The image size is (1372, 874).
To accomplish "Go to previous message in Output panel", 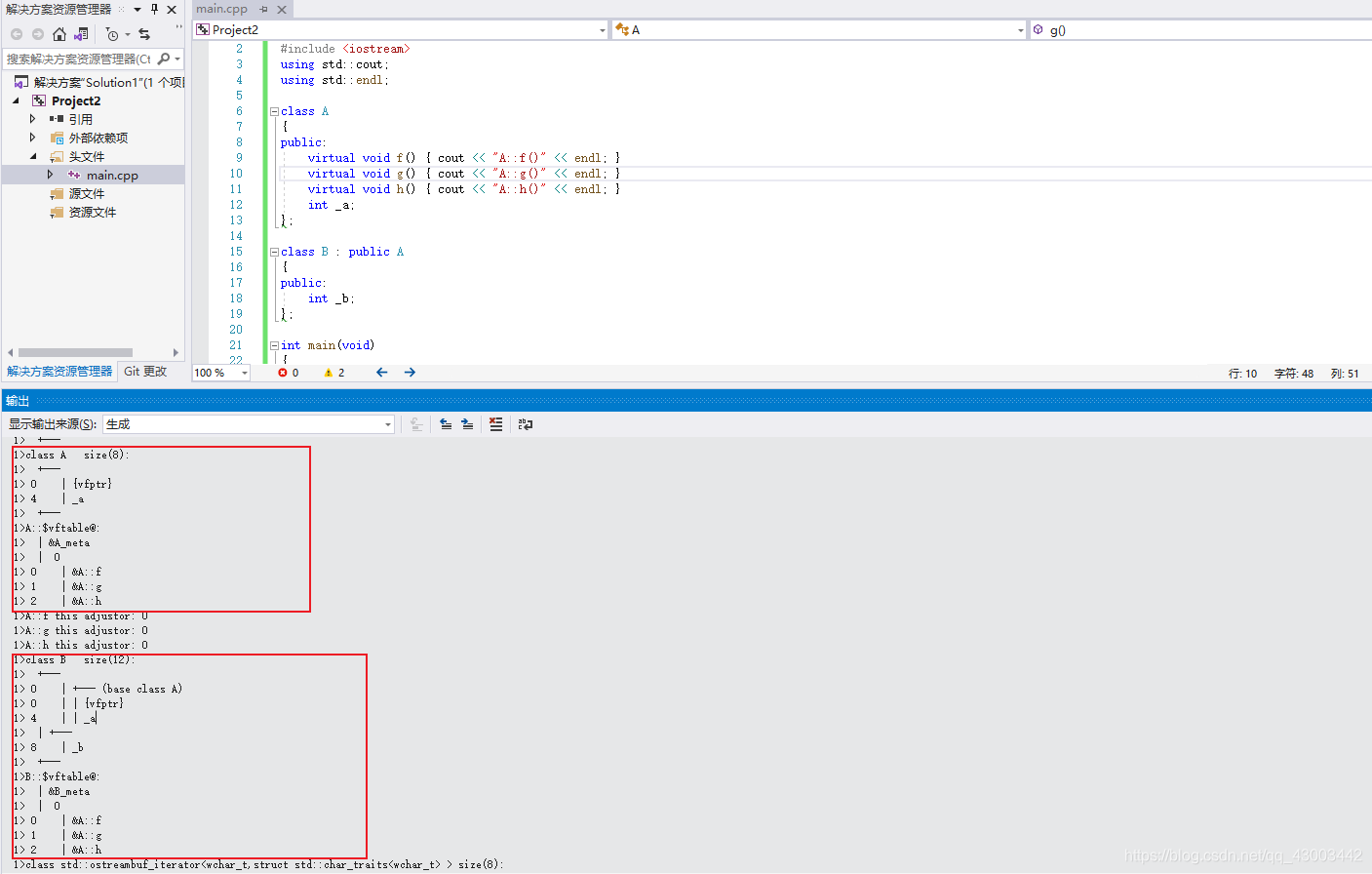I will coord(446,424).
